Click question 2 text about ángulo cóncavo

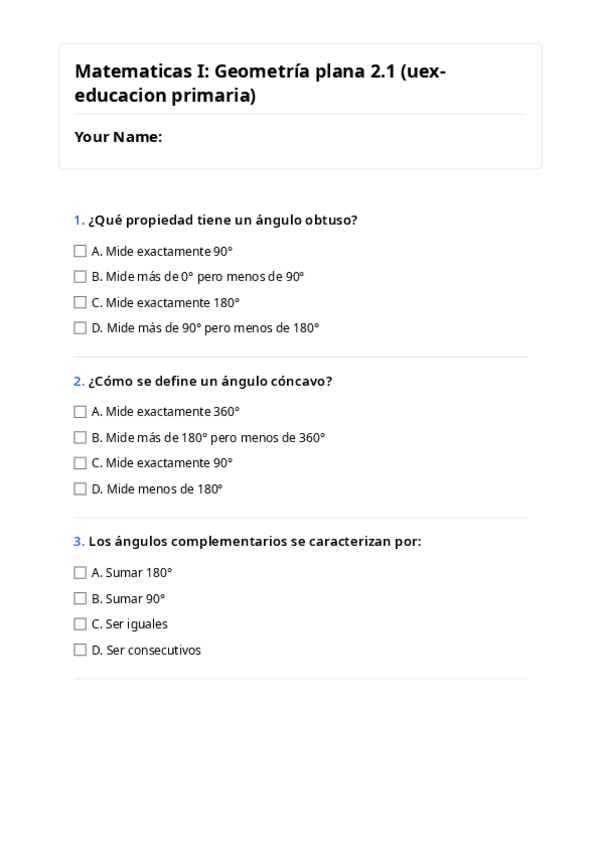click(x=210, y=381)
